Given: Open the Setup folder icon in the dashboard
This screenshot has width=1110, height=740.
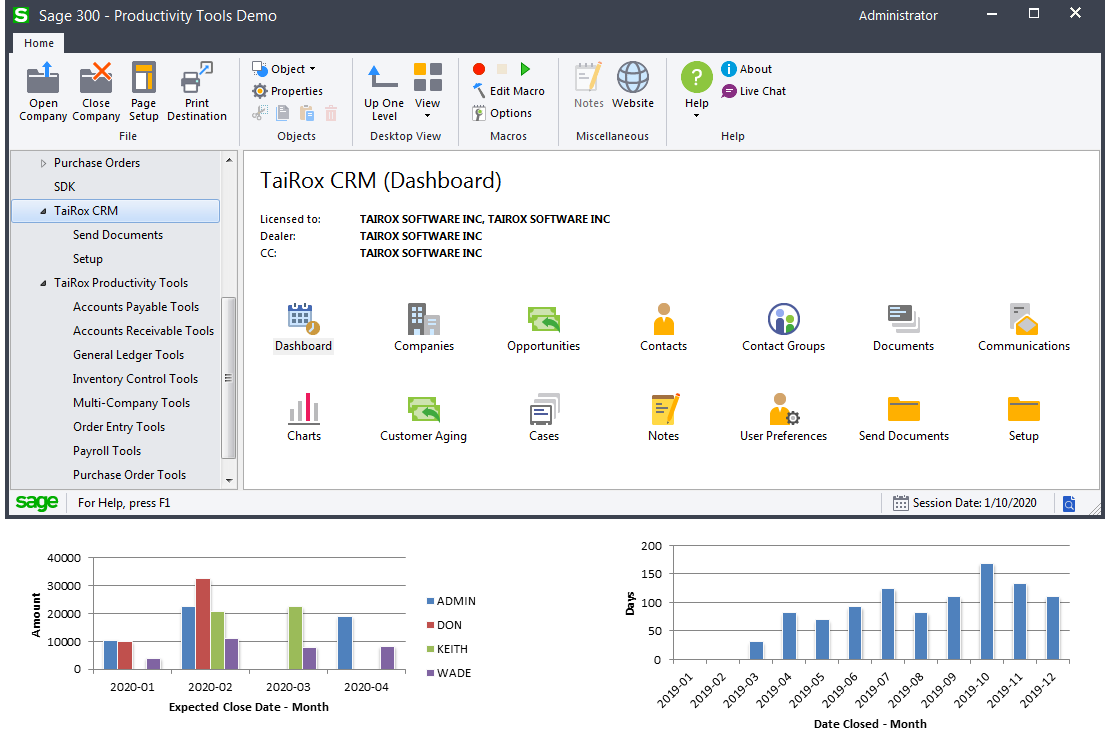Looking at the screenshot, I should [x=1024, y=417].
